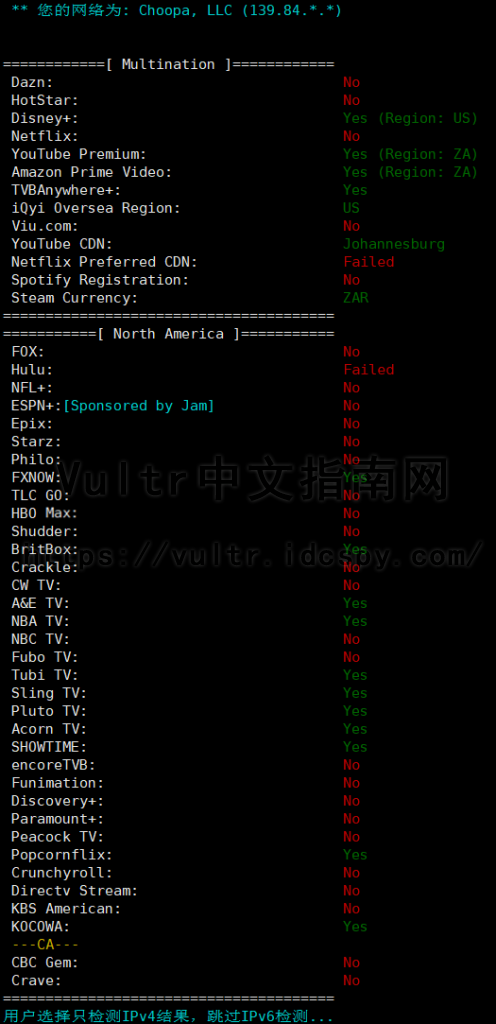Click the Hulu Failed result
This screenshot has width=496, height=1024.
pyautogui.click(x=369, y=370)
